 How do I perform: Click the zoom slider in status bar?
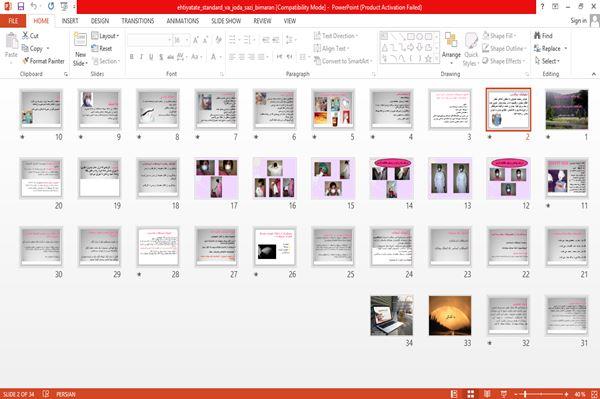(x=541, y=394)
